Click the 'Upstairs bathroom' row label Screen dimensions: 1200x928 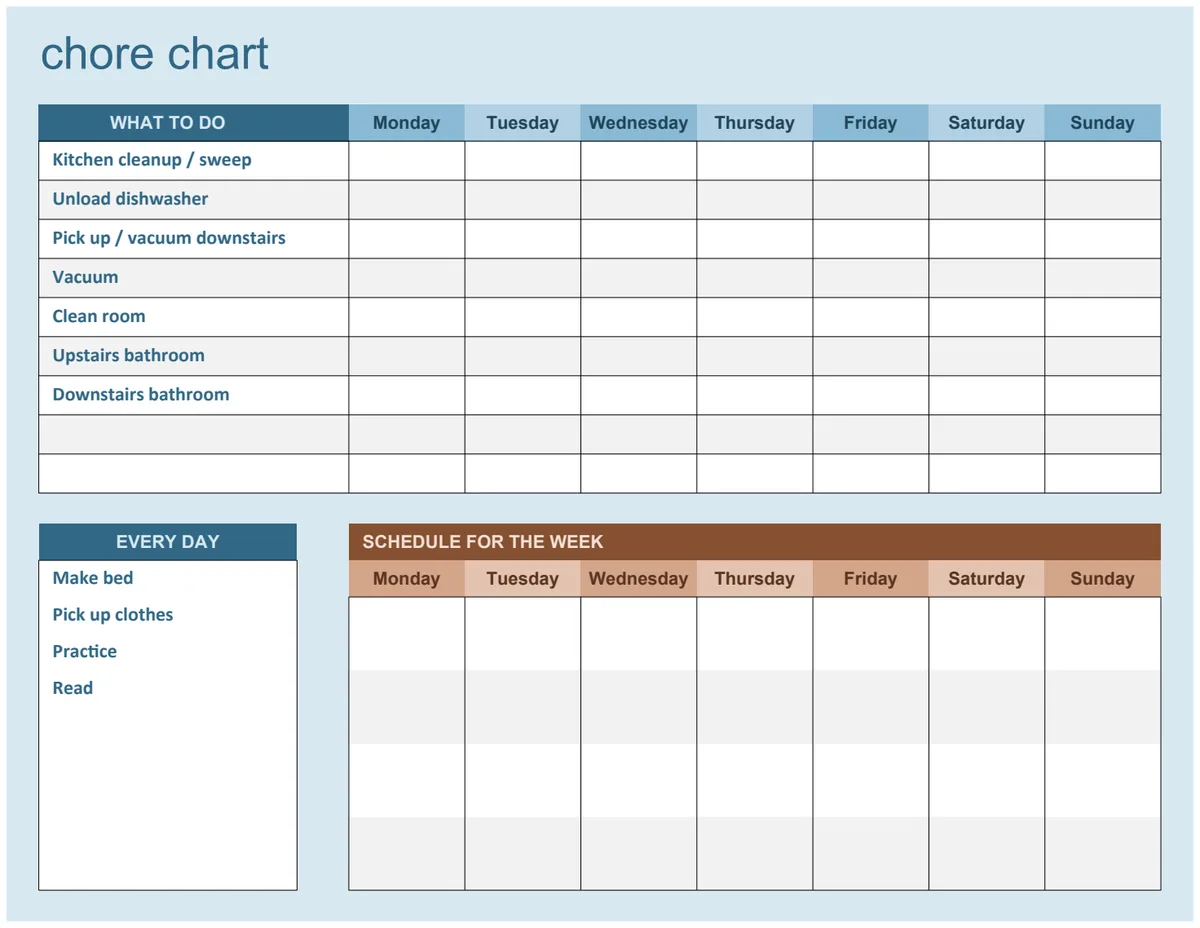128,355
